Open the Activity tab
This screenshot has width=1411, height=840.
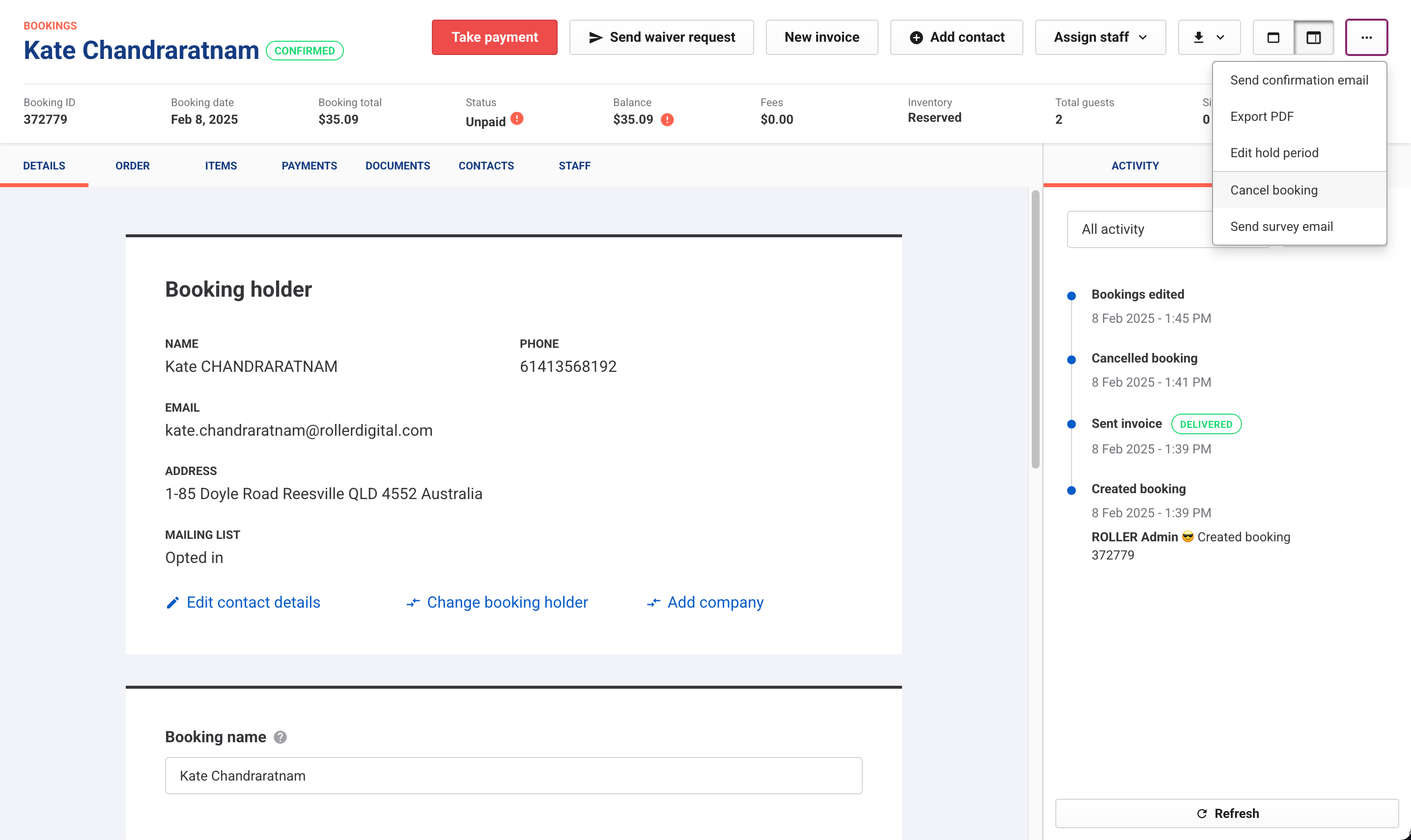(x=1135, y=166)
